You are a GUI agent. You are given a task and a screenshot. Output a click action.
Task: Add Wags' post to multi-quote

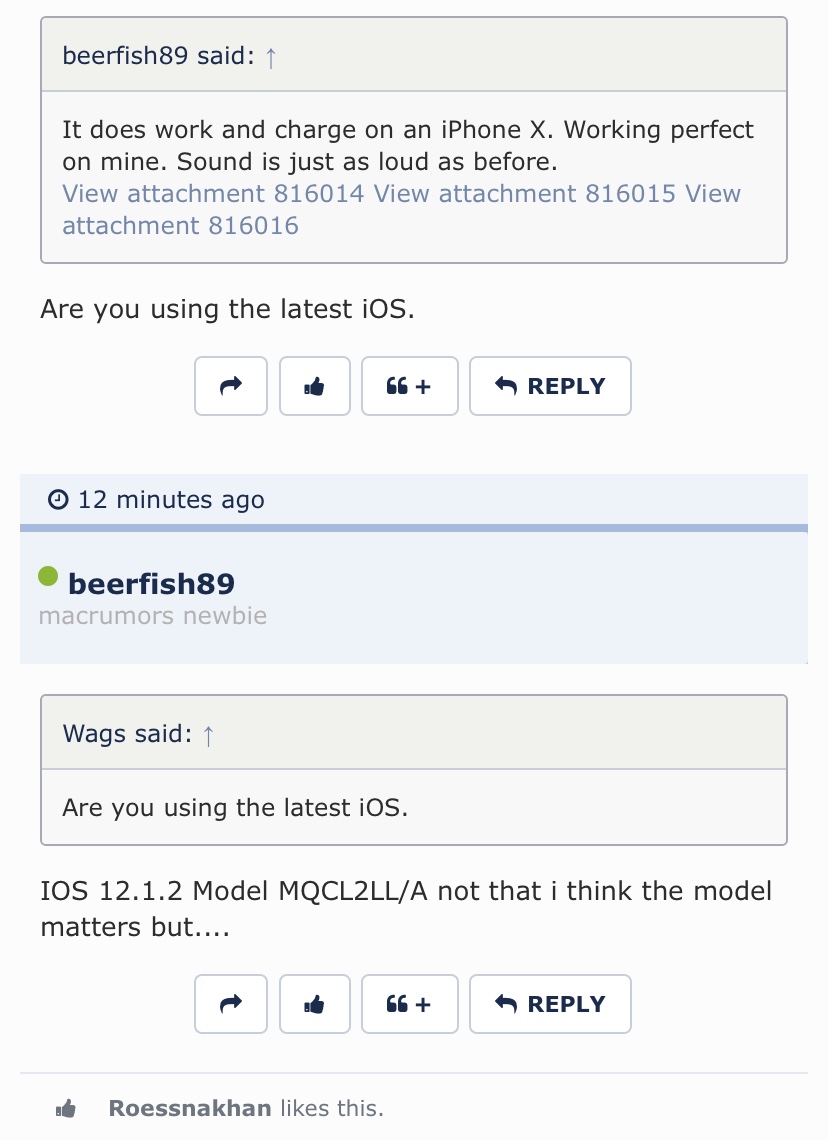coord(409,386)
